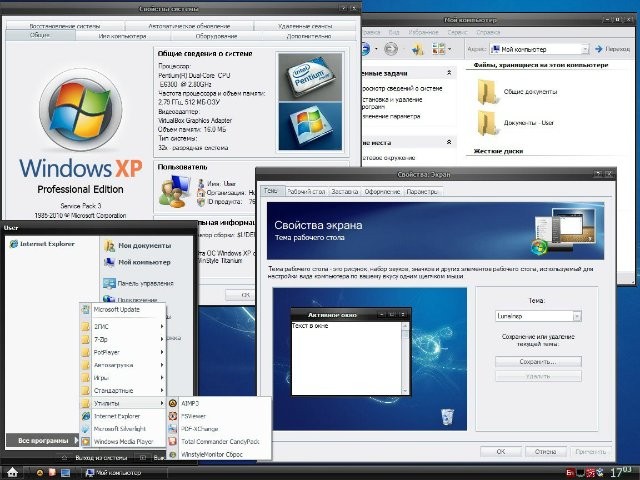Open Панель управления in start menu

tap(138, 283)
